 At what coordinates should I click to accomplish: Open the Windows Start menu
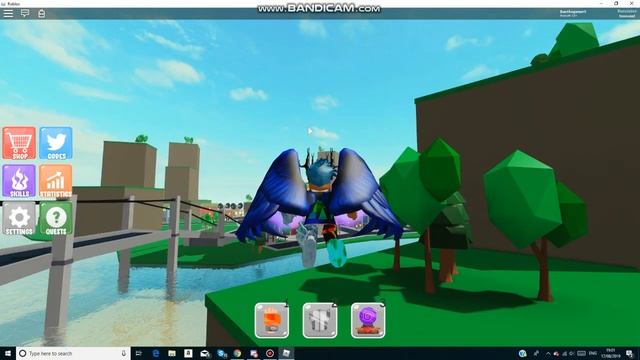pos(8,353)
